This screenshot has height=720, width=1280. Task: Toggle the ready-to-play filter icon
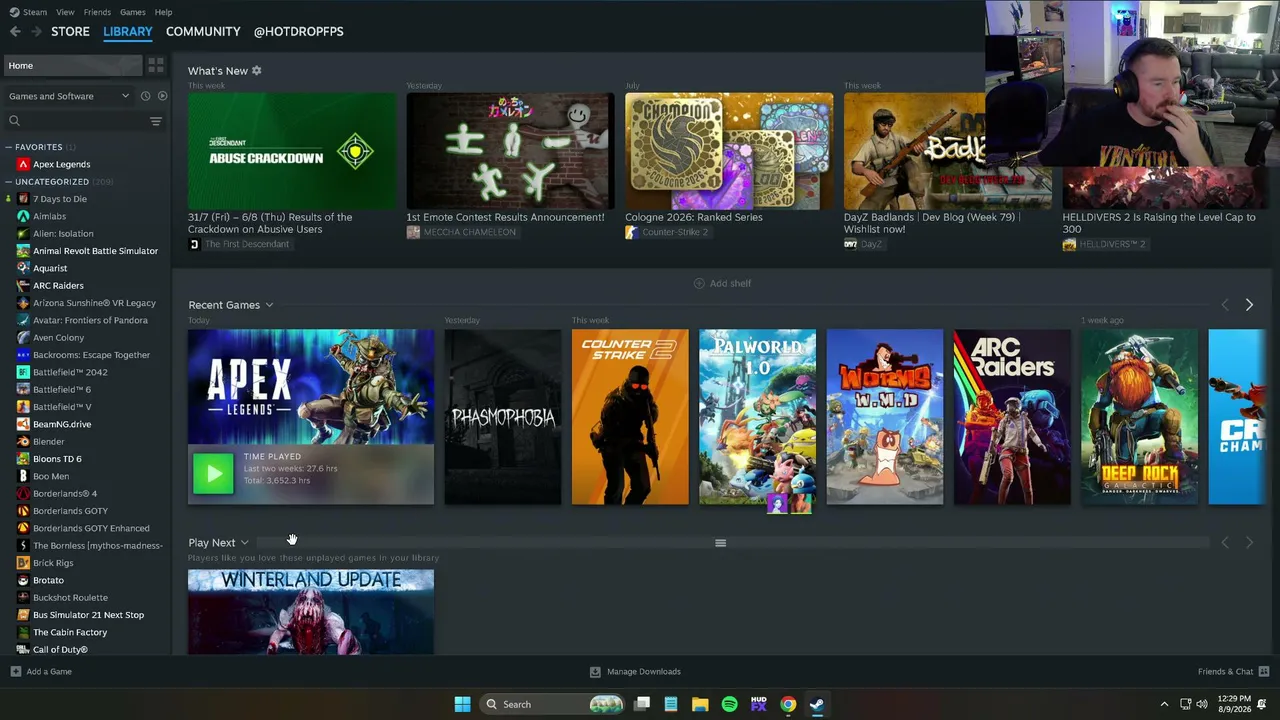pyautogui.click(x=162, y=96)
